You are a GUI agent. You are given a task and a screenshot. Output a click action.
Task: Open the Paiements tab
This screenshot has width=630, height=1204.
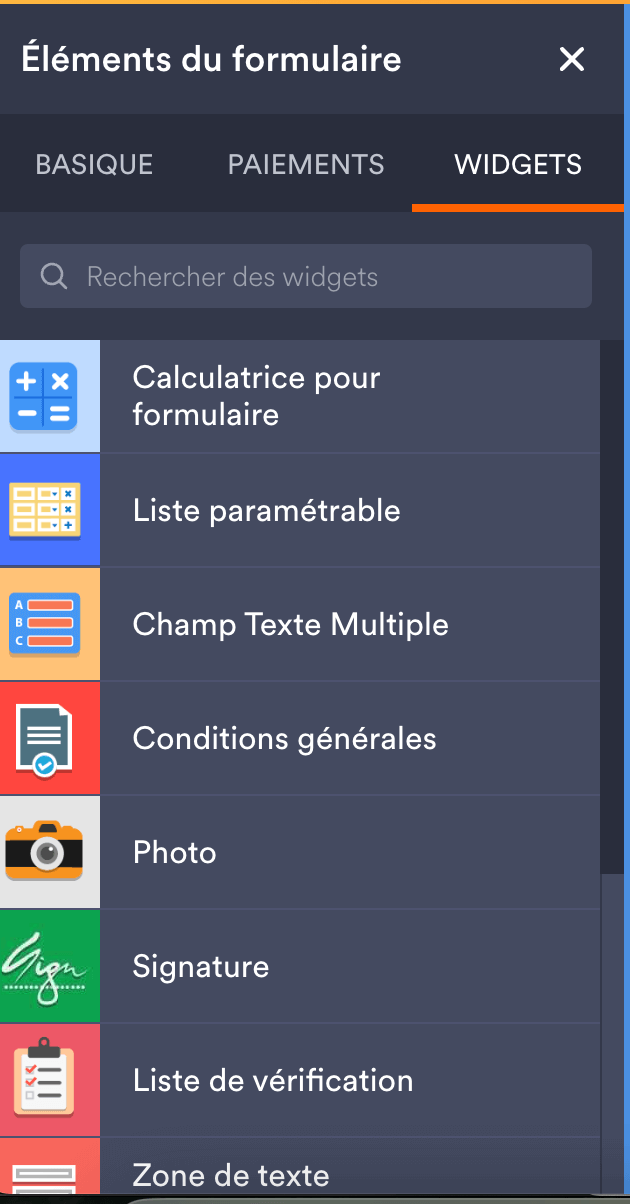pos(306,164)
